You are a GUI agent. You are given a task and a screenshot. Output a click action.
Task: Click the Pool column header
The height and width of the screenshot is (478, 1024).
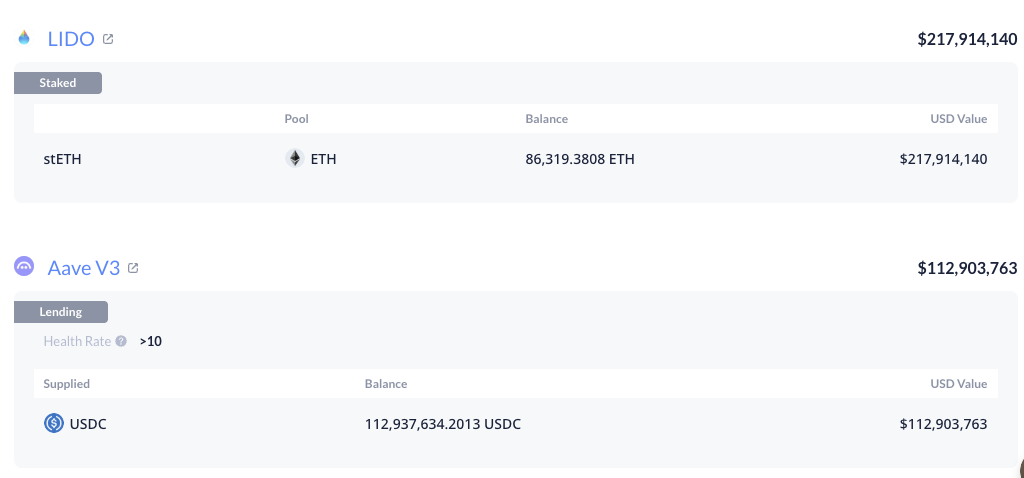[x=296, y=119]
